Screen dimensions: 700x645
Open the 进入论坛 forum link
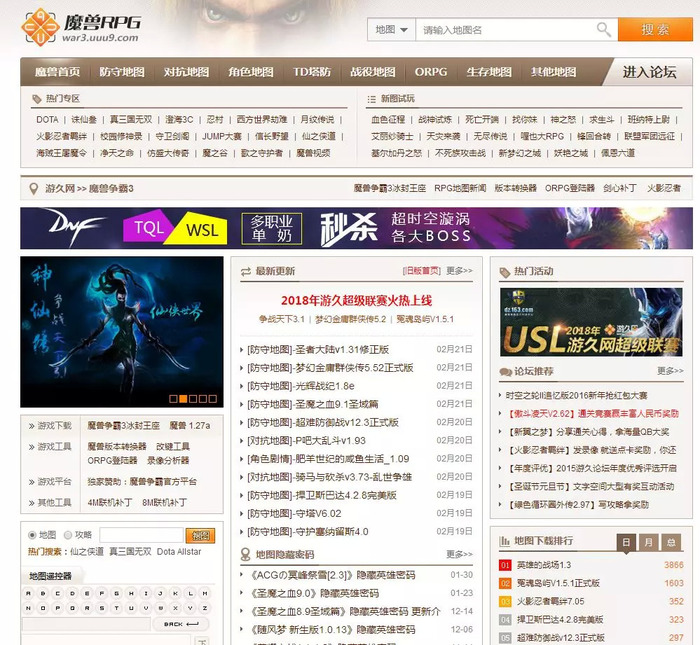649,72
